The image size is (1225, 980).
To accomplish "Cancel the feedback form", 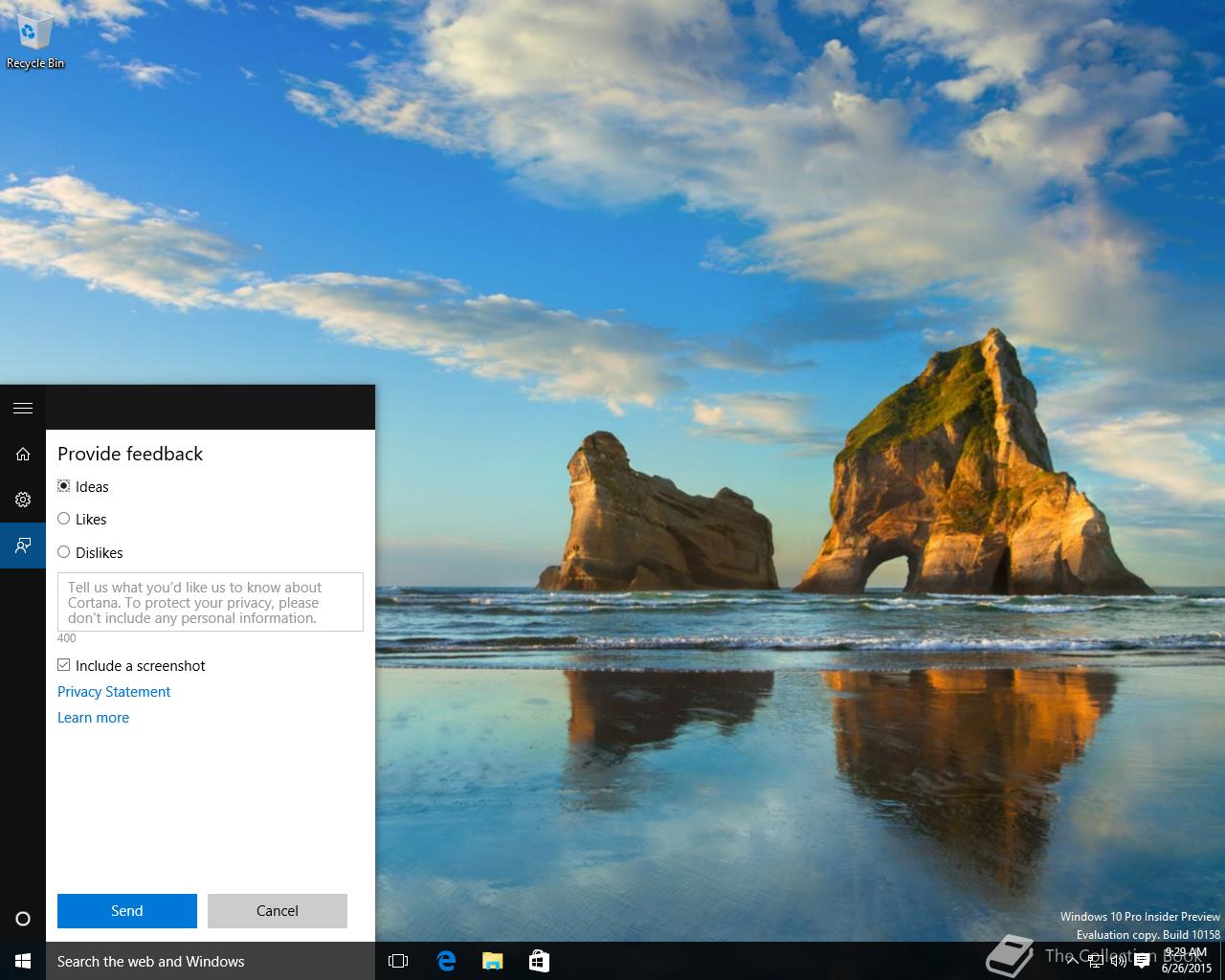I will pyautogui.click(x=278, y=911).
